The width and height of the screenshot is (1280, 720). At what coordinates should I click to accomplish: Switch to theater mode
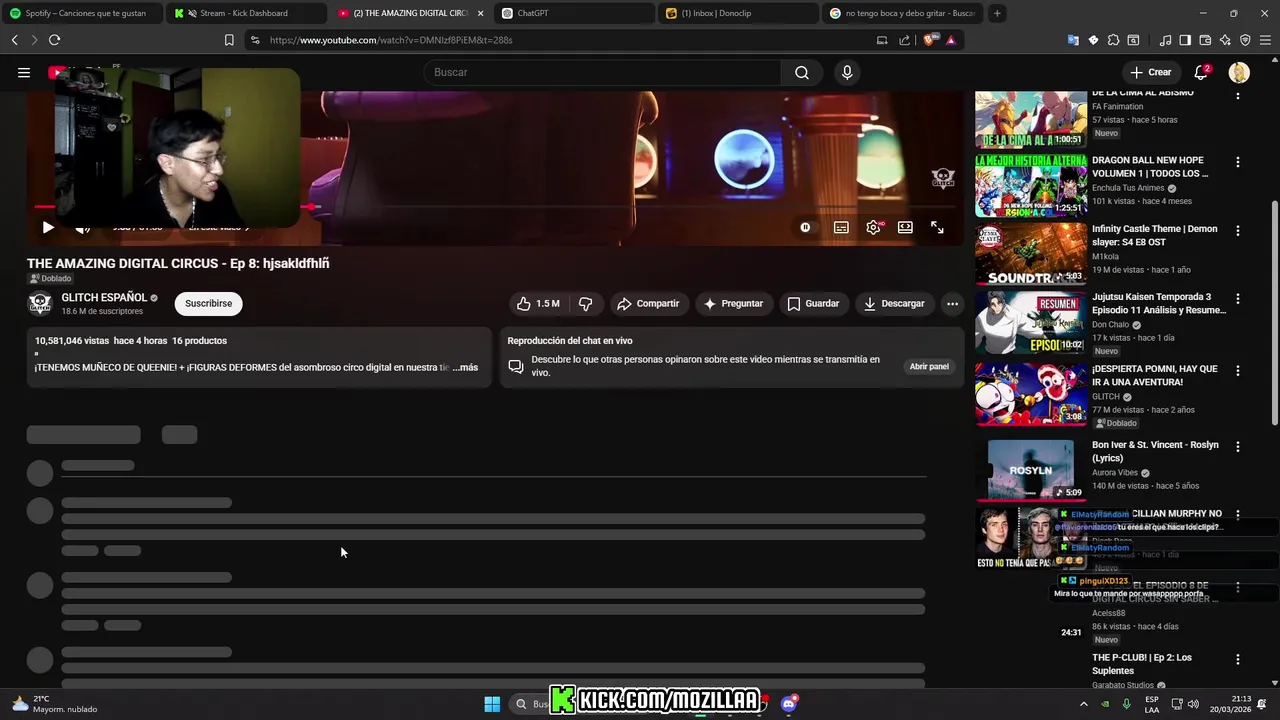(x=905, y=227)
